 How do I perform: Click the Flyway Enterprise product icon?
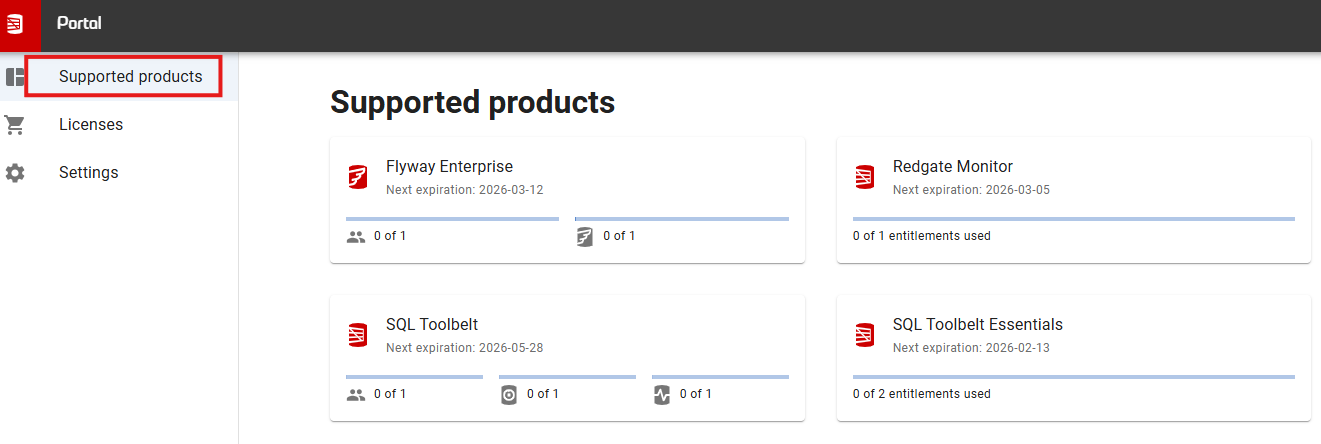coord(358,177)
